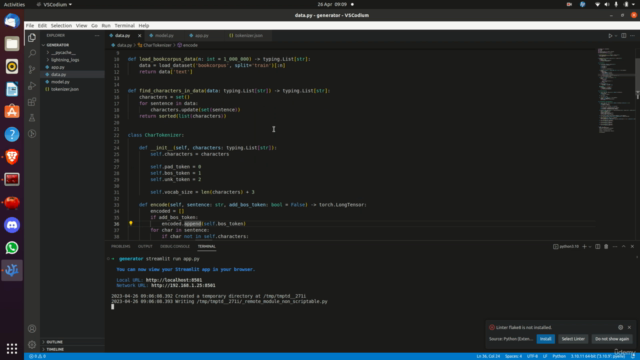The height and width of the screenshot is (360, 640).
Task: Open the Terminal menu
Action: click(x=124, y=26)
